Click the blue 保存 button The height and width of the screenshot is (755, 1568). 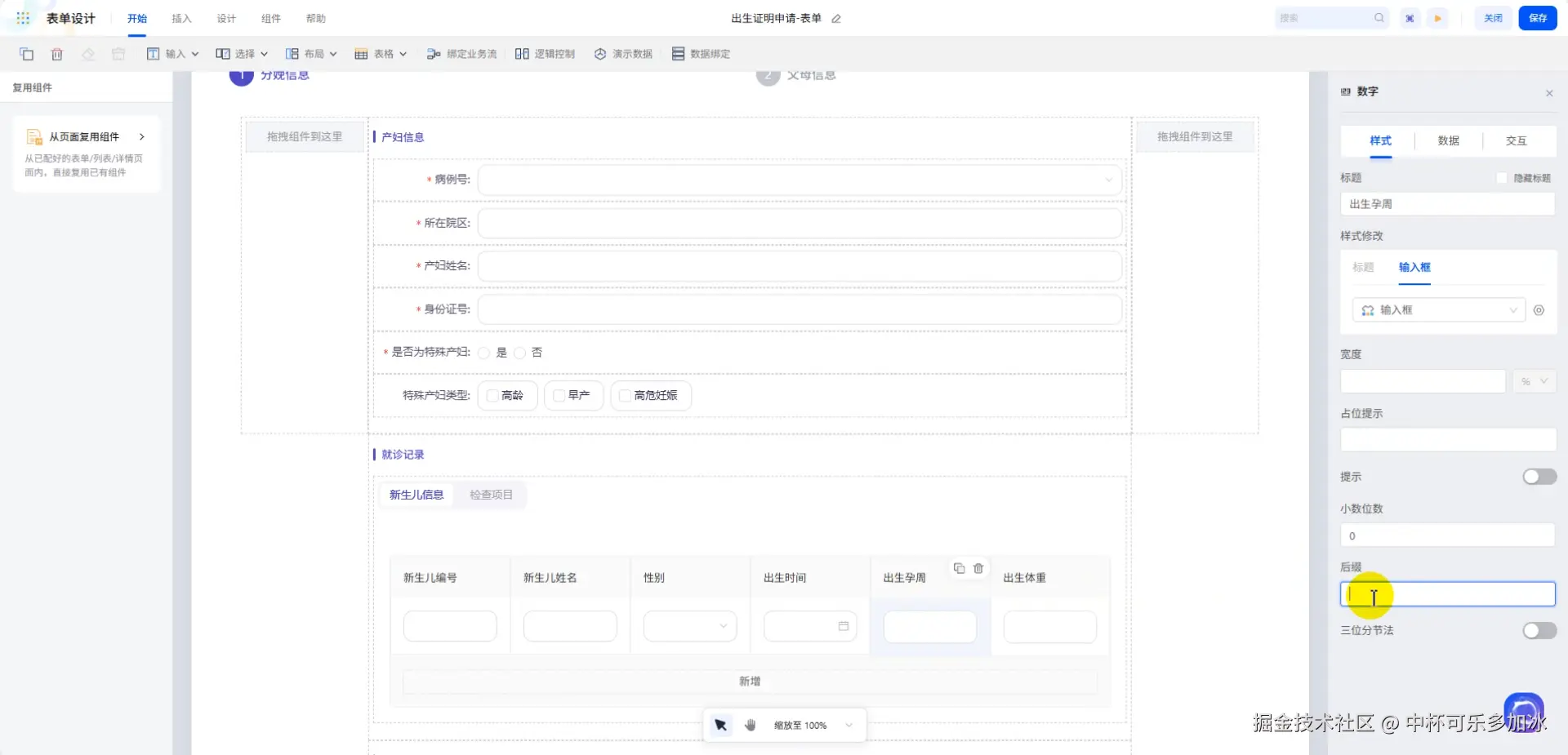pyautogui.click(x=1537, y=18)
